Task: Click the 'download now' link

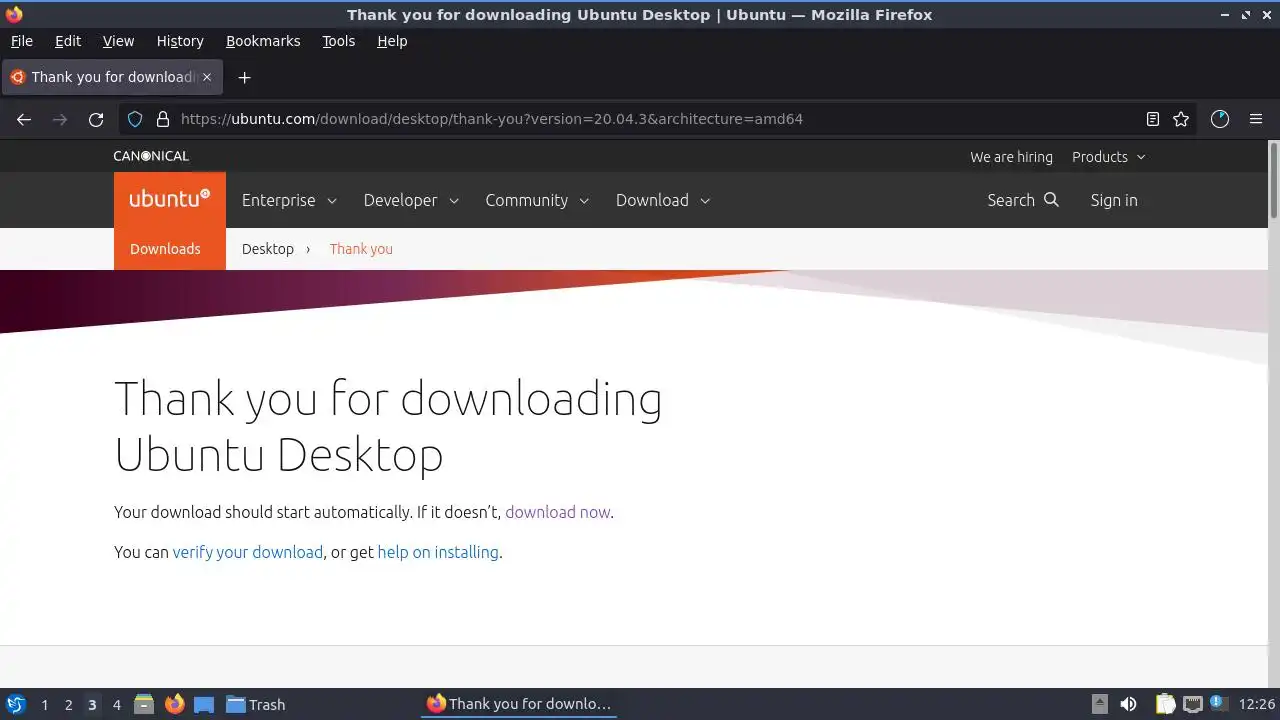Action: [x=557, y=512]
